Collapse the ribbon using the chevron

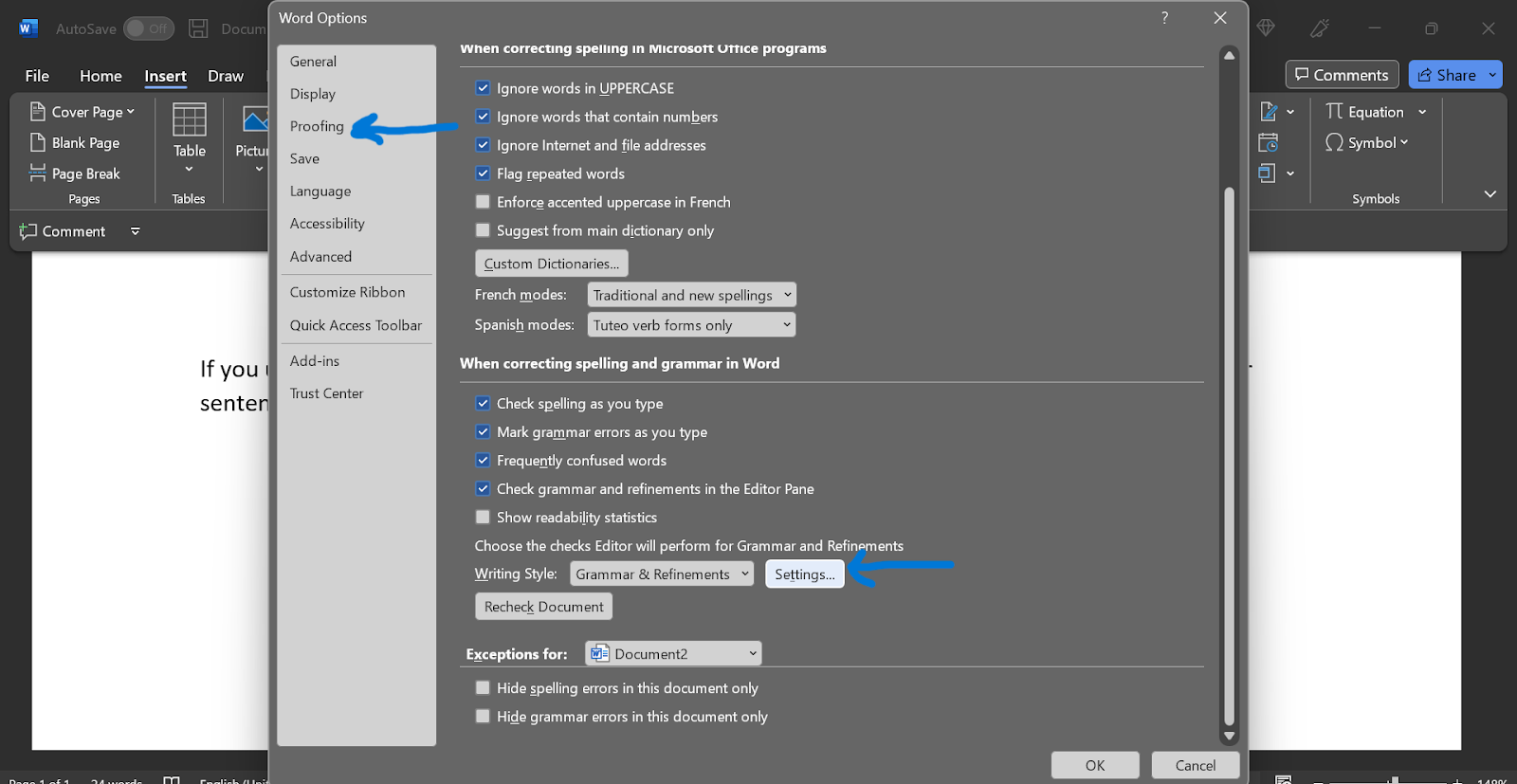1490,194
